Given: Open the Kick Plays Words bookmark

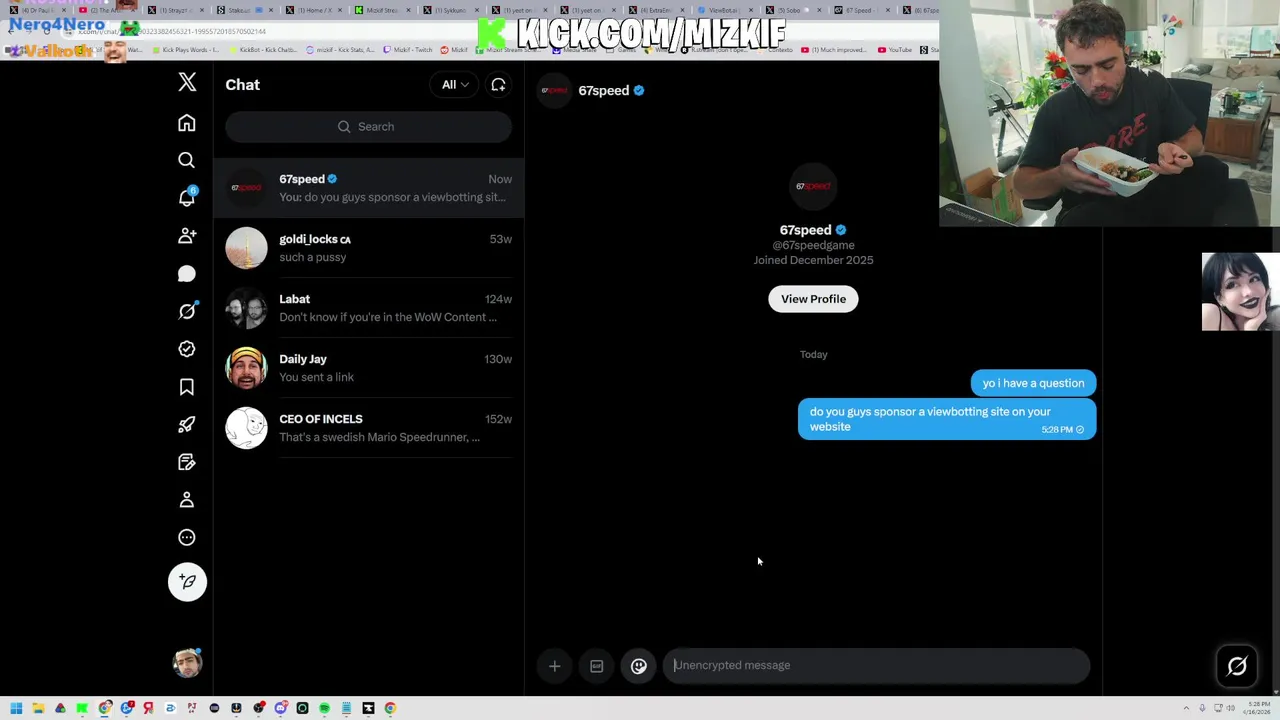Looking at the screenshot, I should pyautogui.click(x=186, y=50).
